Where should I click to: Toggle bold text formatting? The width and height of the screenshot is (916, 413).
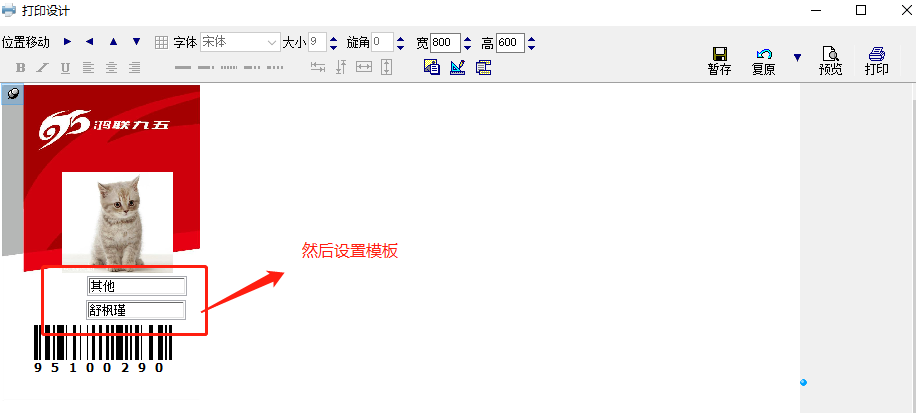click(20, 68)
